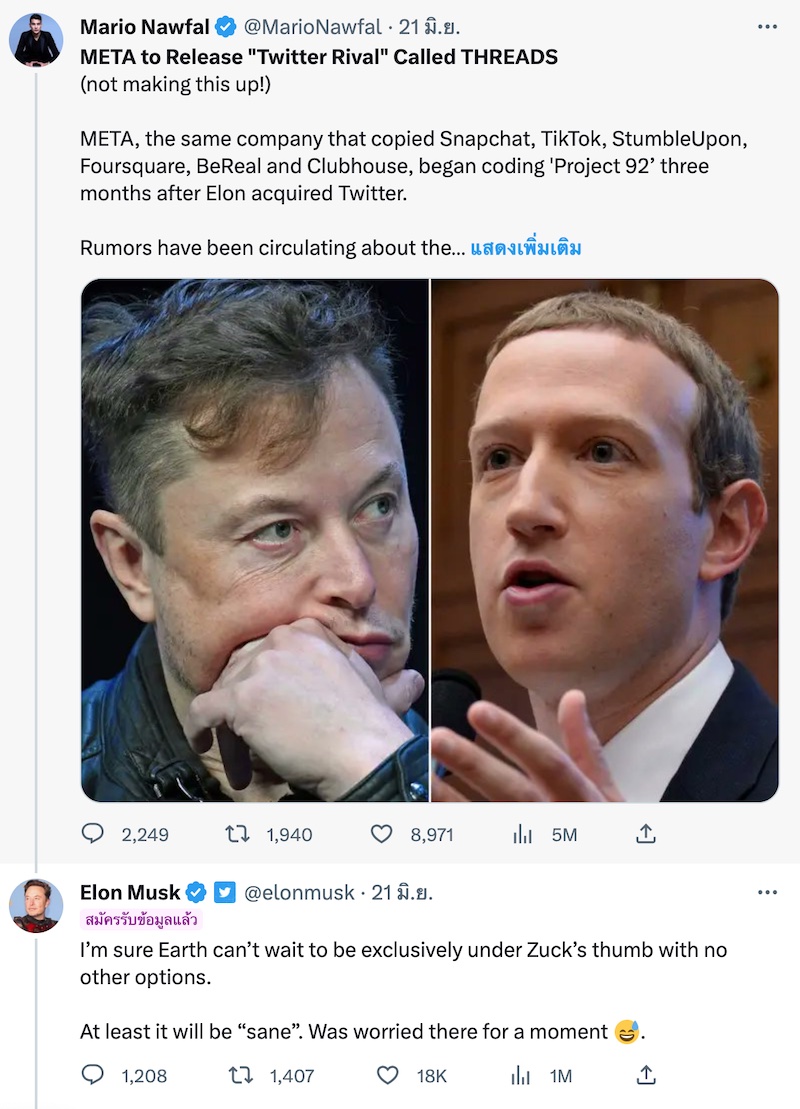Open Mario Nawfal's profile avatar
The image size is (800, 1109).
pos(38,42)
